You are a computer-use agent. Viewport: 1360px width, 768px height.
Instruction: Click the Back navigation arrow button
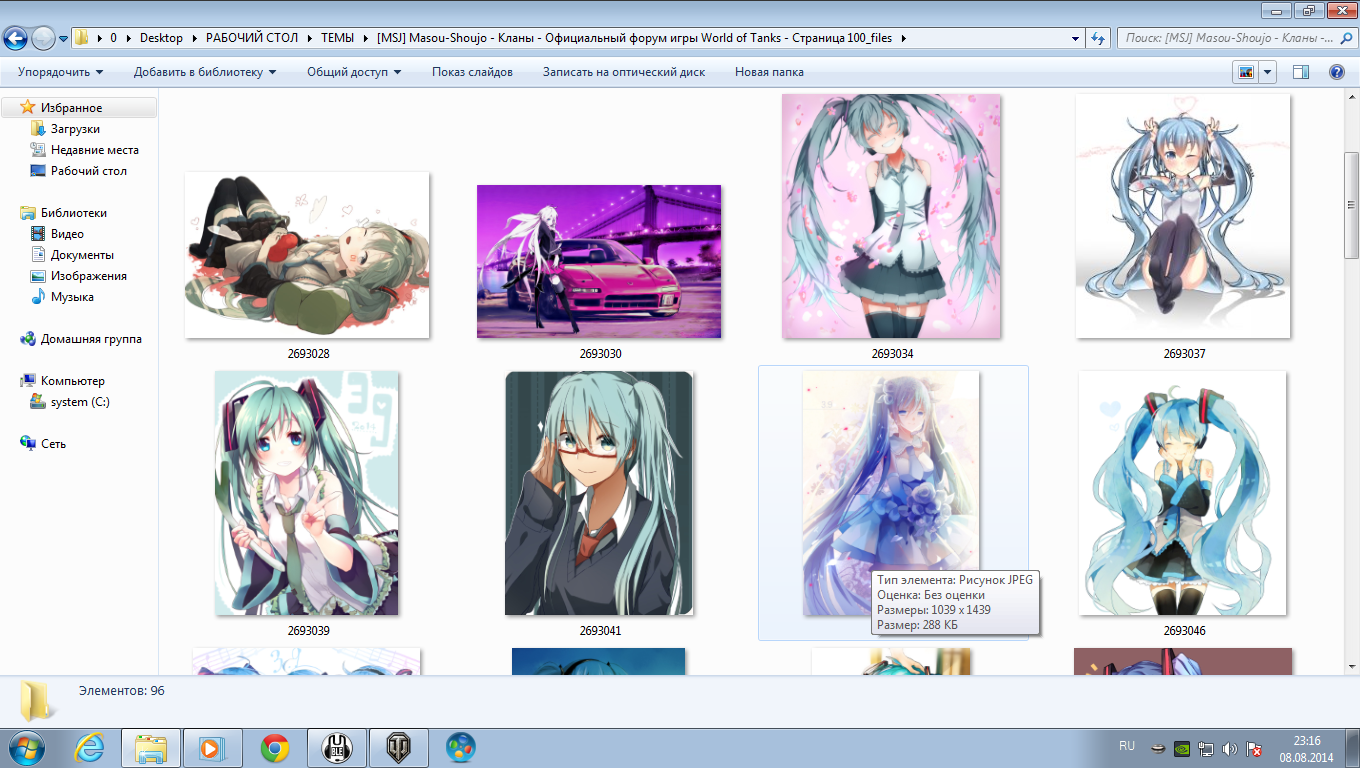[x=15, y=38]
